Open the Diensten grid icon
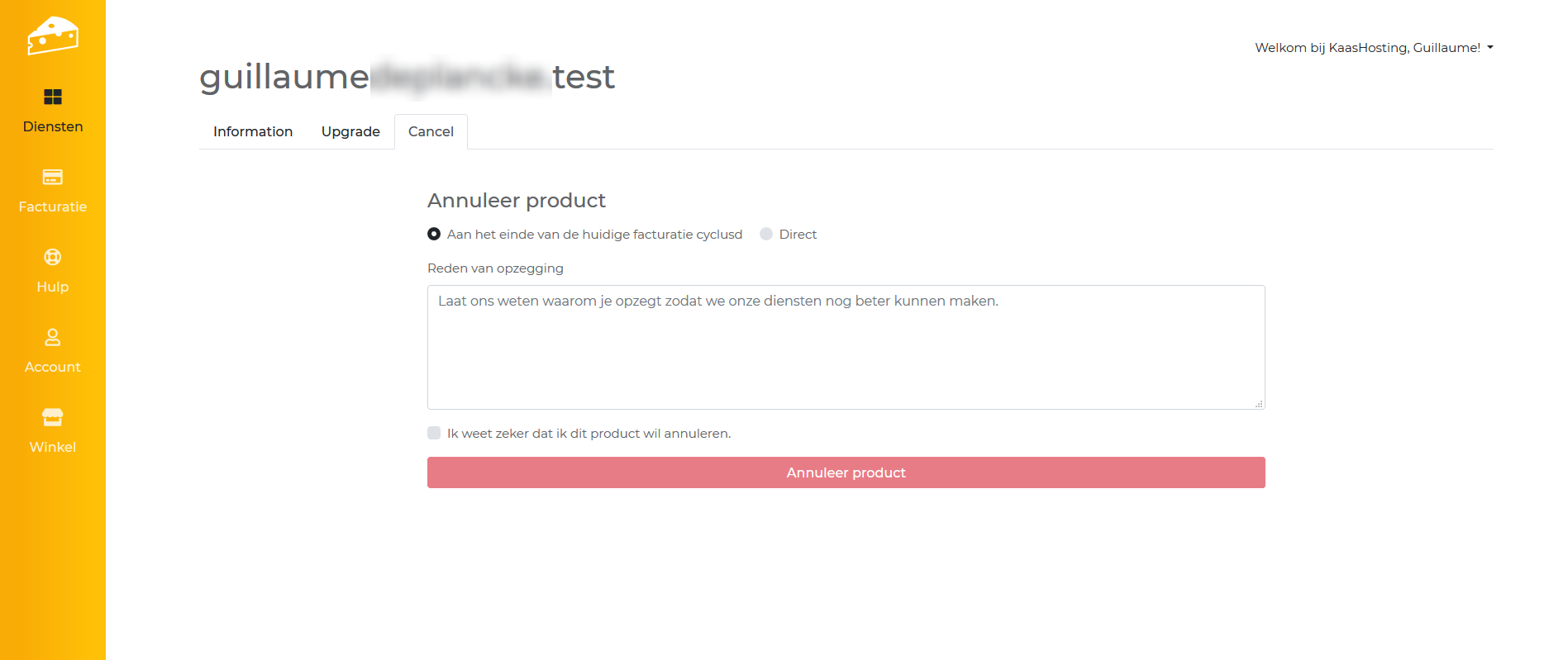The height and width of the screenshot is (660, 1568). click(53, 97)
